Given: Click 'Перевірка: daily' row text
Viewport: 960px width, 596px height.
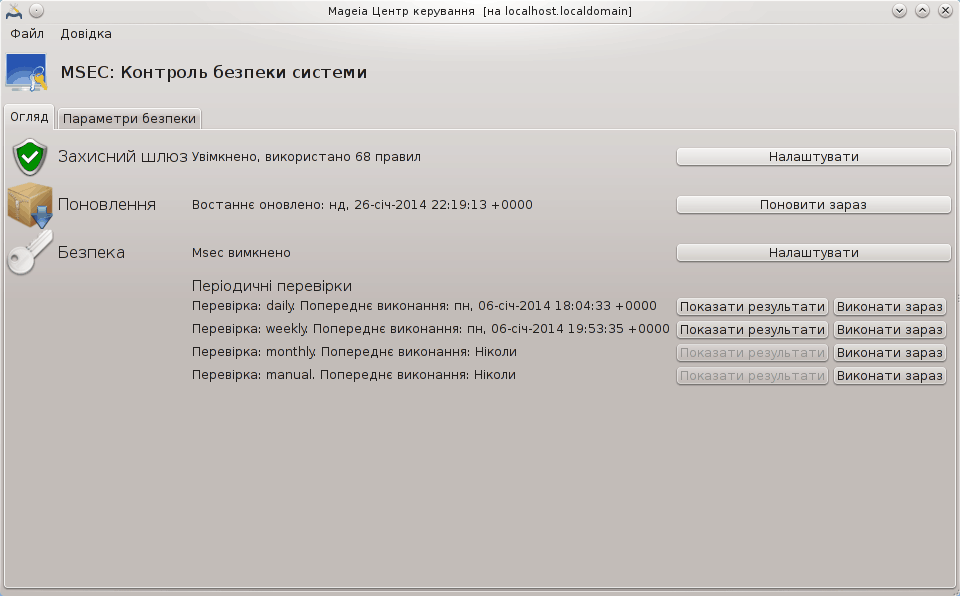Looking at the screenshot, I should 424,306.
